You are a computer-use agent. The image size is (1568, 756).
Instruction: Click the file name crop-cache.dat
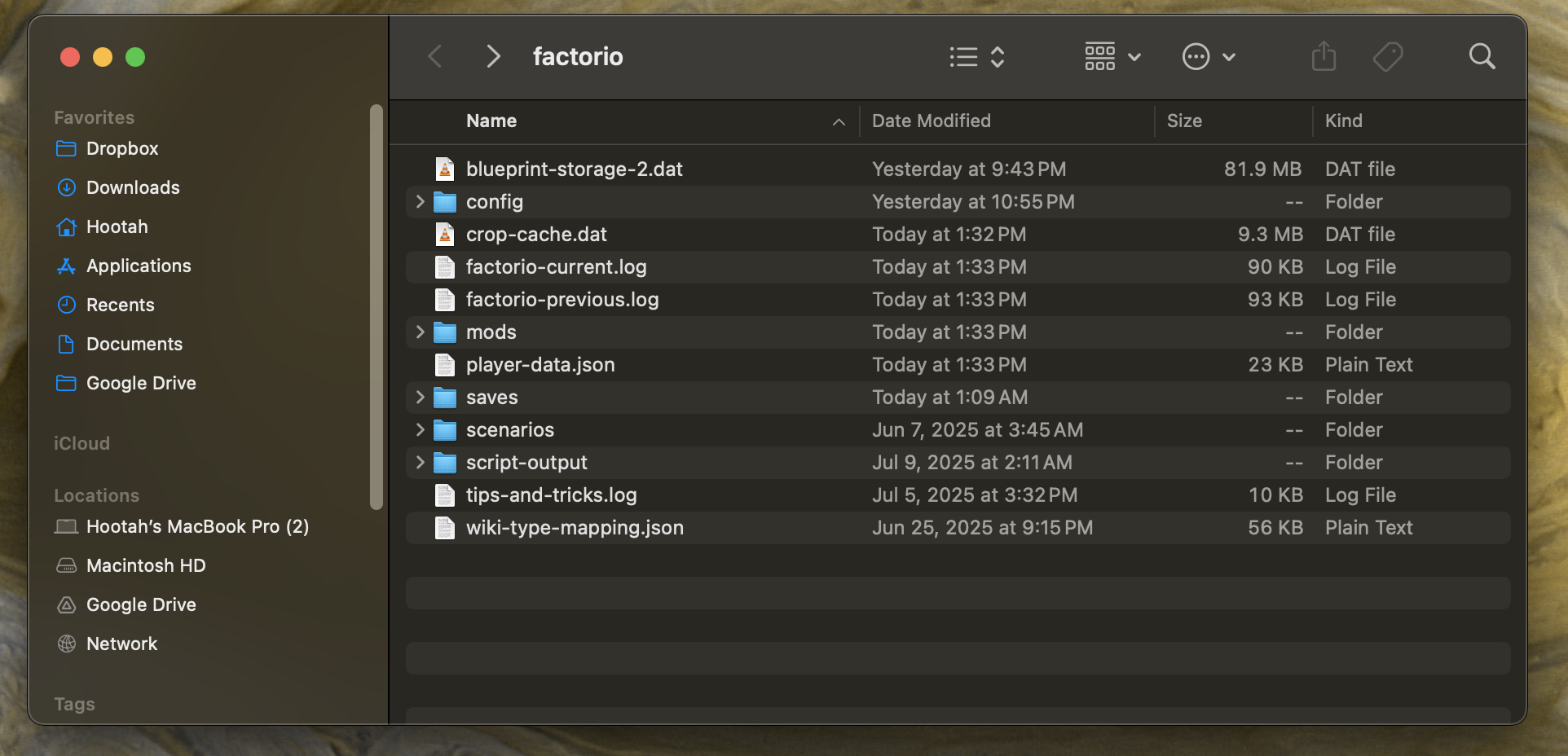click(x=536, y=234)
